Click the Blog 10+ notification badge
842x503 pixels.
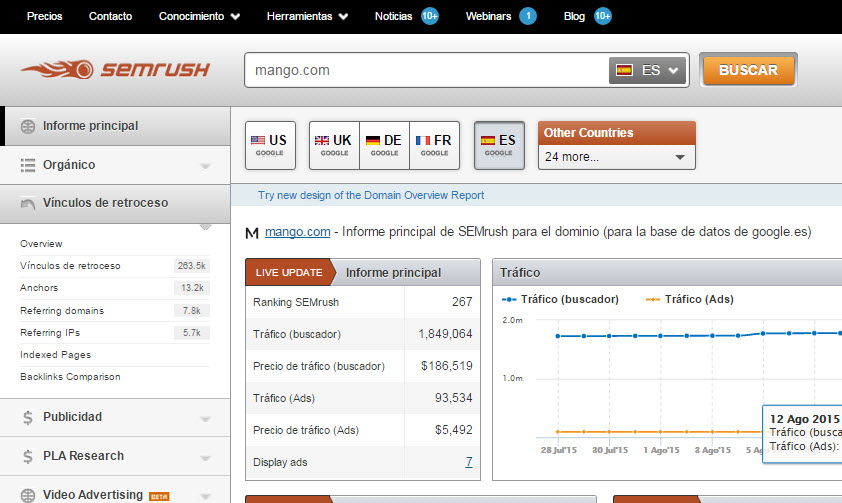(x=603, y=16)
